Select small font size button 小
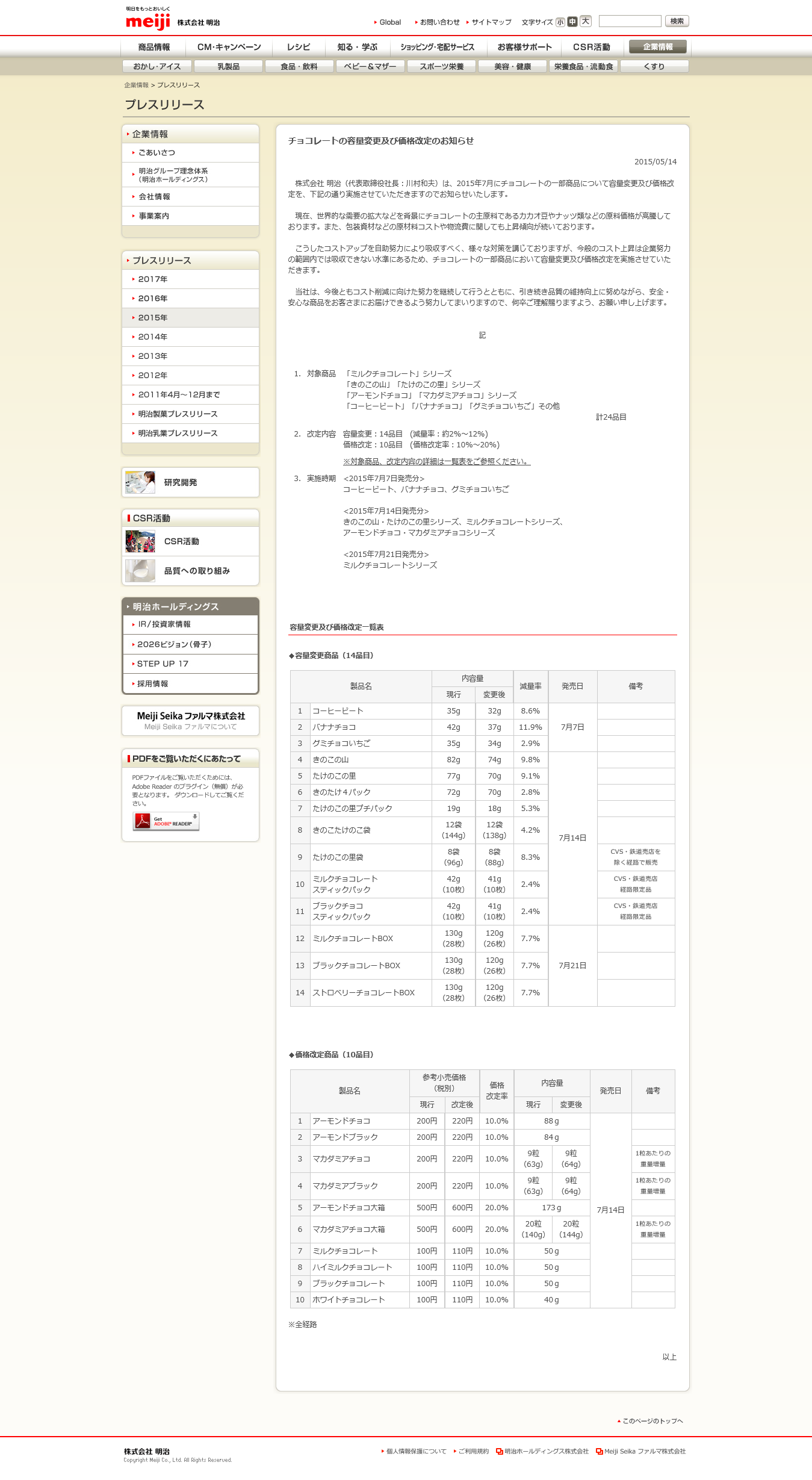812x1480 pixels. [x=560, y=22]
